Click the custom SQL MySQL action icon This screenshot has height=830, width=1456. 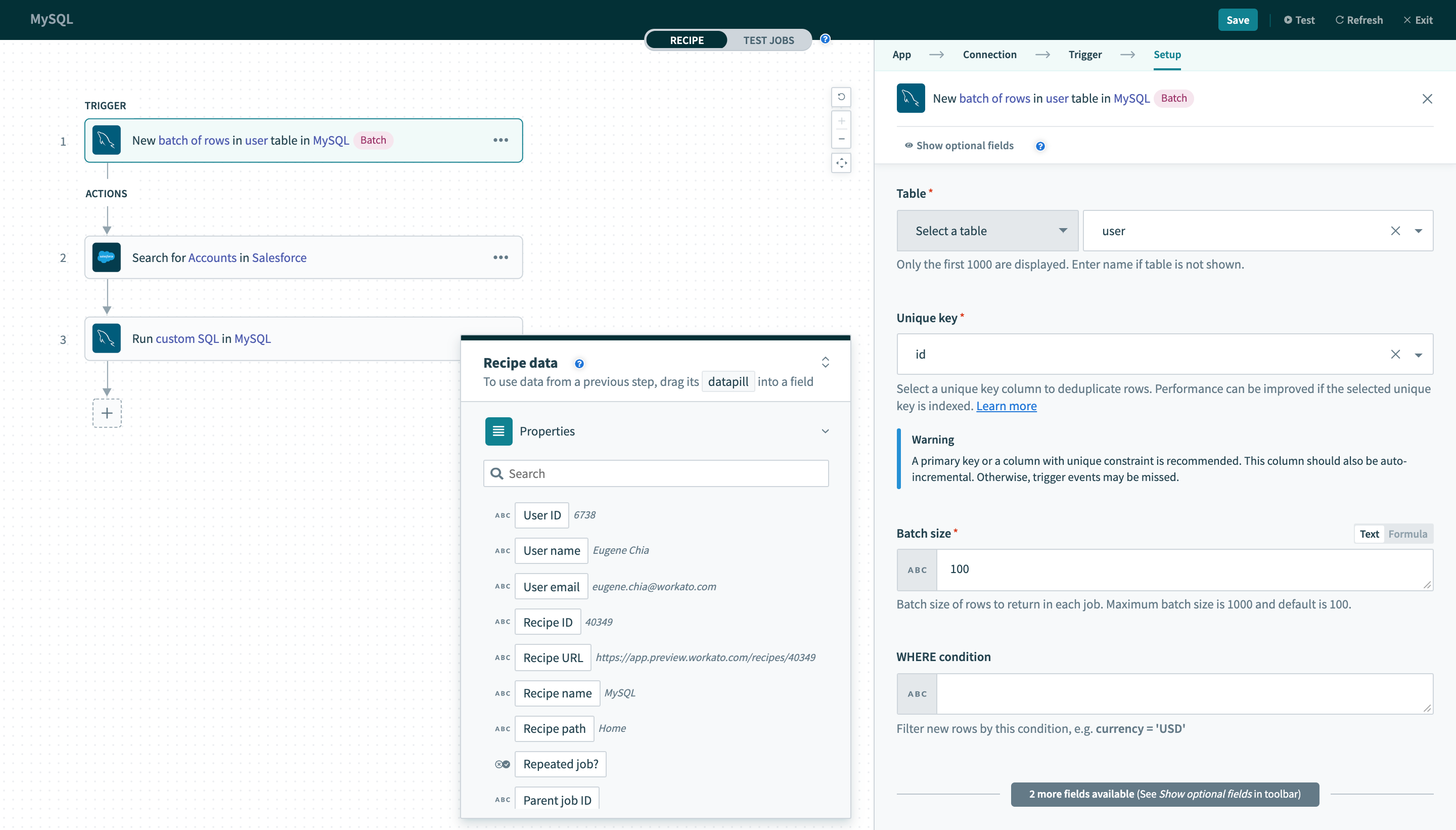tap(107, 338)
